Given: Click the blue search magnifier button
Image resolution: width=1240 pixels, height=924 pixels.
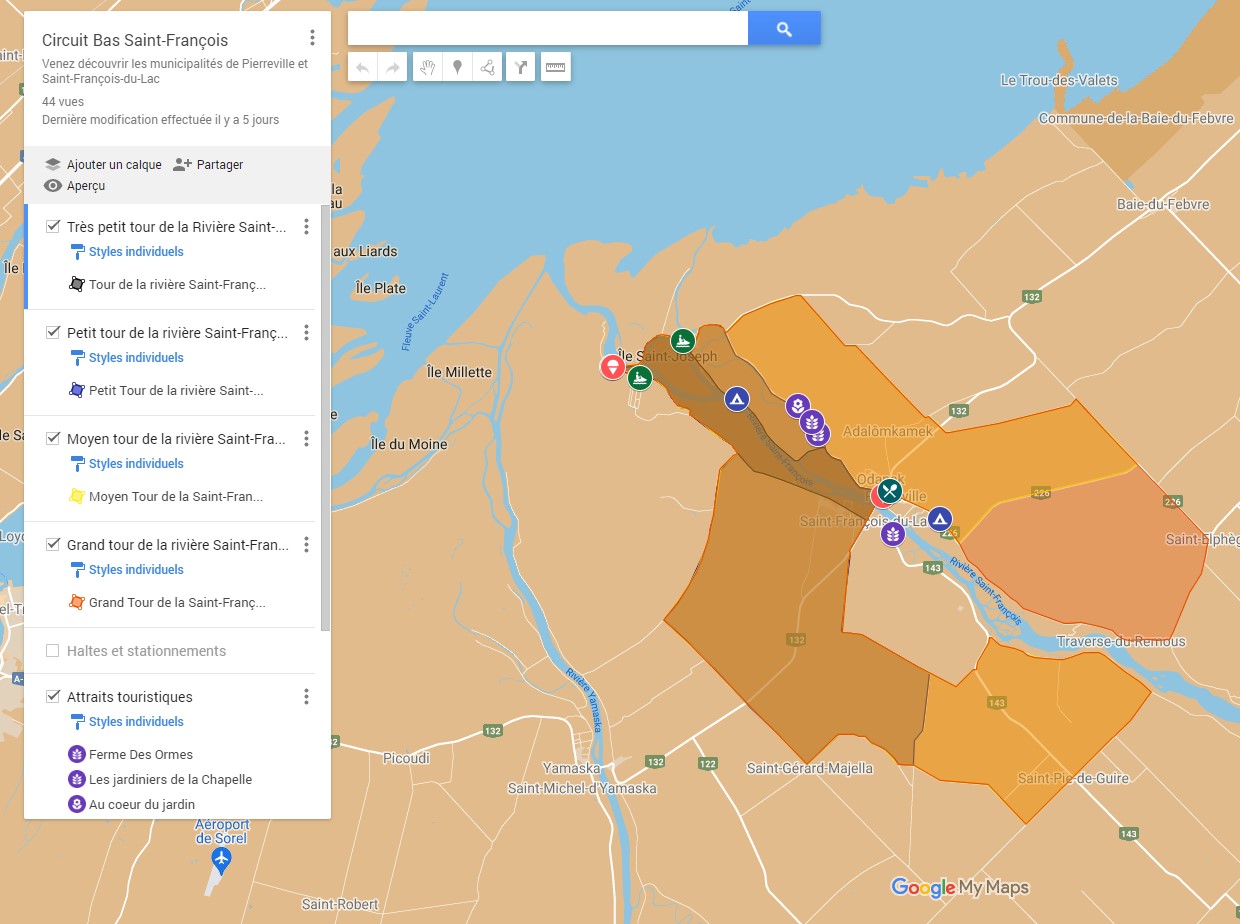Looking at the screenshot, I should [x=784, y=29].
